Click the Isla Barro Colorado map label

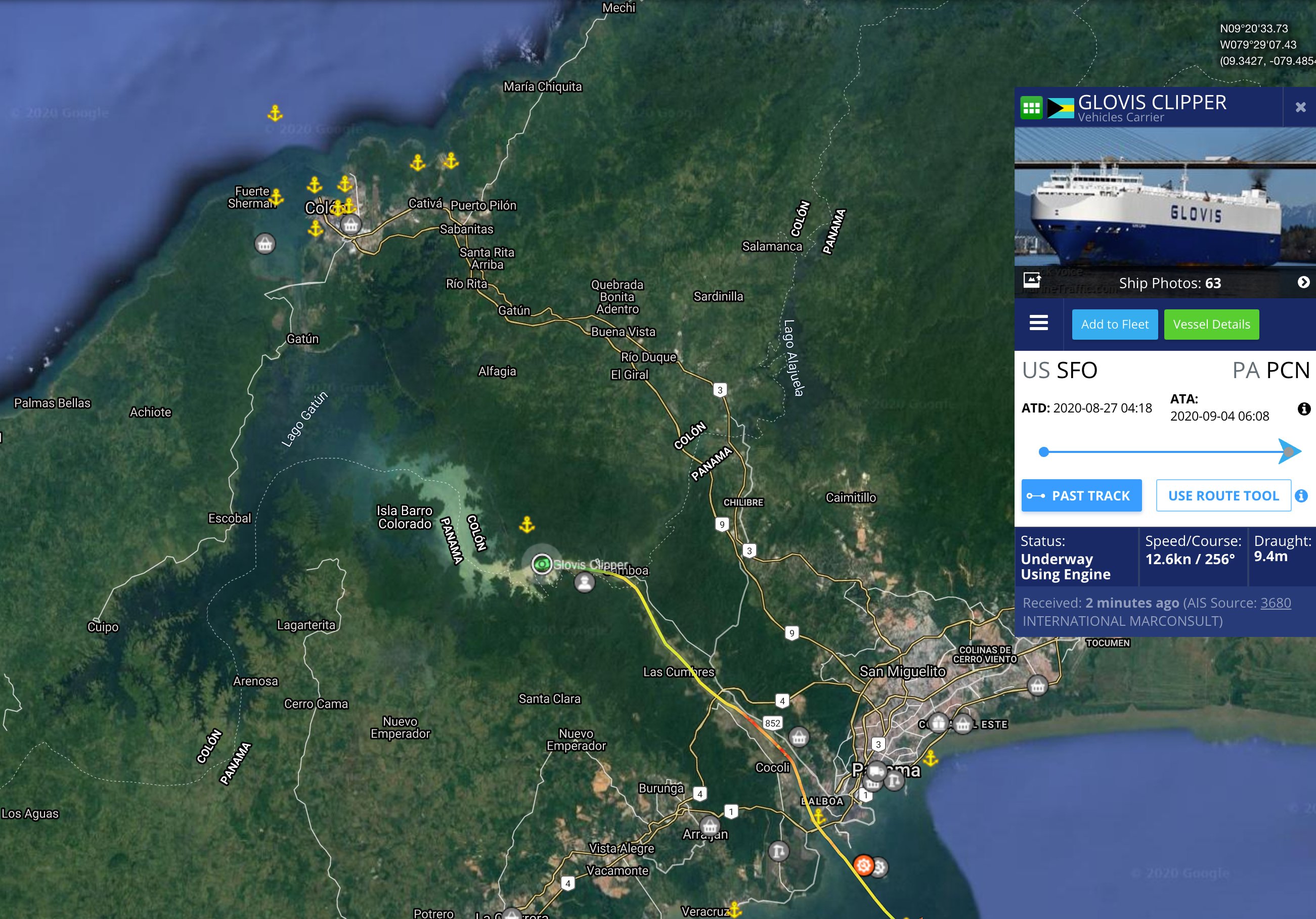click(405, 517)
